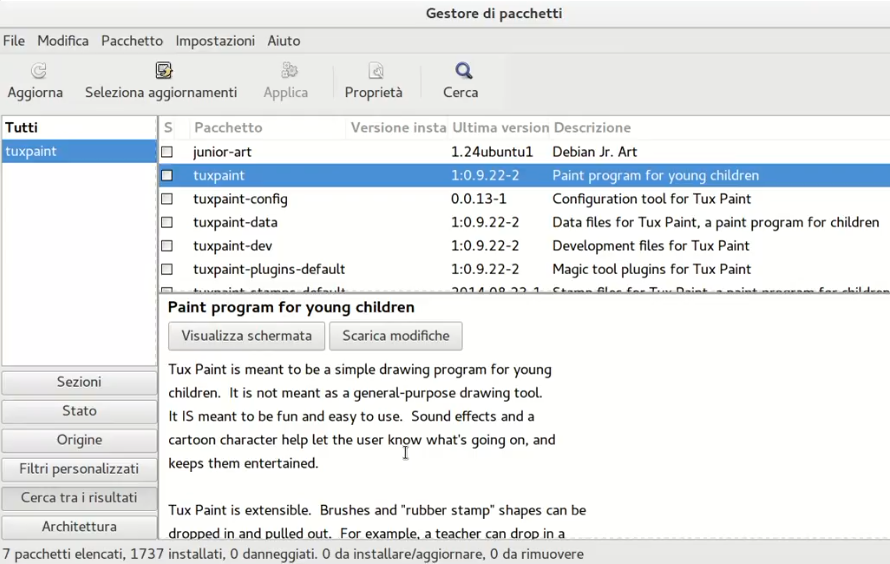The width and height of the screenshot is (890, 564).
Task: Select the Tutti category in sidebar
Action: (22, 128)
